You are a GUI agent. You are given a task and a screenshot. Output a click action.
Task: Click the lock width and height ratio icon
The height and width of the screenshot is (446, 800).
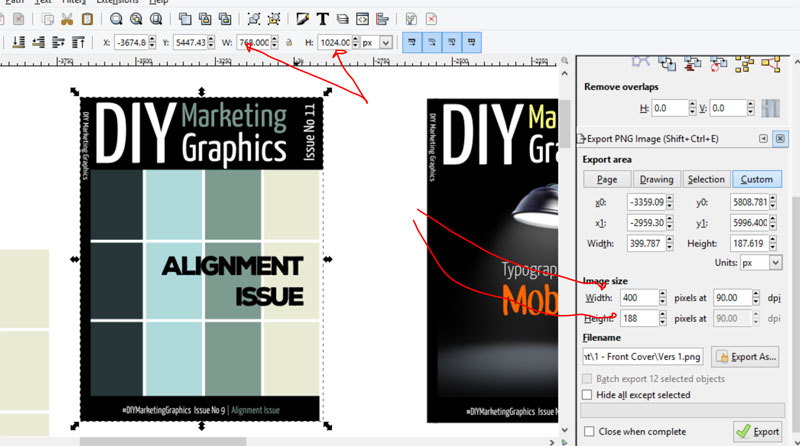(x=289, y=43)
